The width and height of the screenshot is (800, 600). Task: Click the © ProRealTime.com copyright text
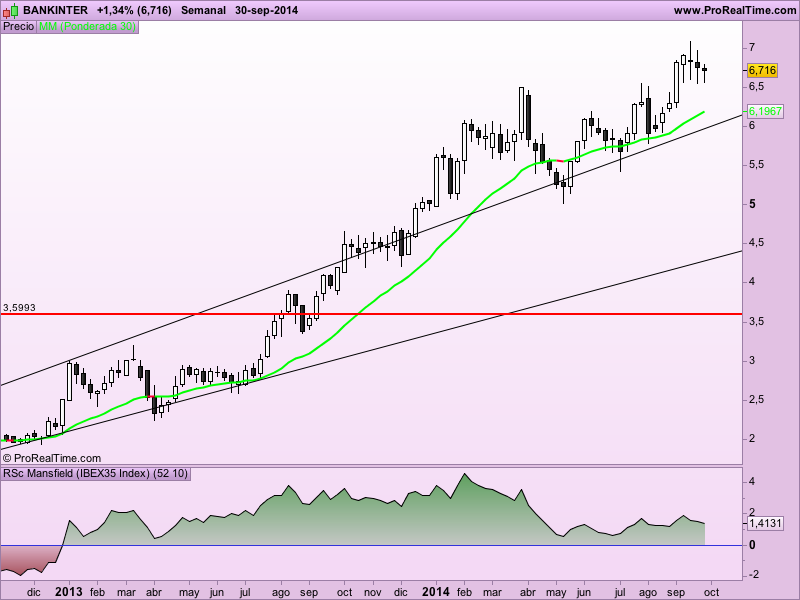pyautogui.click(x=52, y=458)
